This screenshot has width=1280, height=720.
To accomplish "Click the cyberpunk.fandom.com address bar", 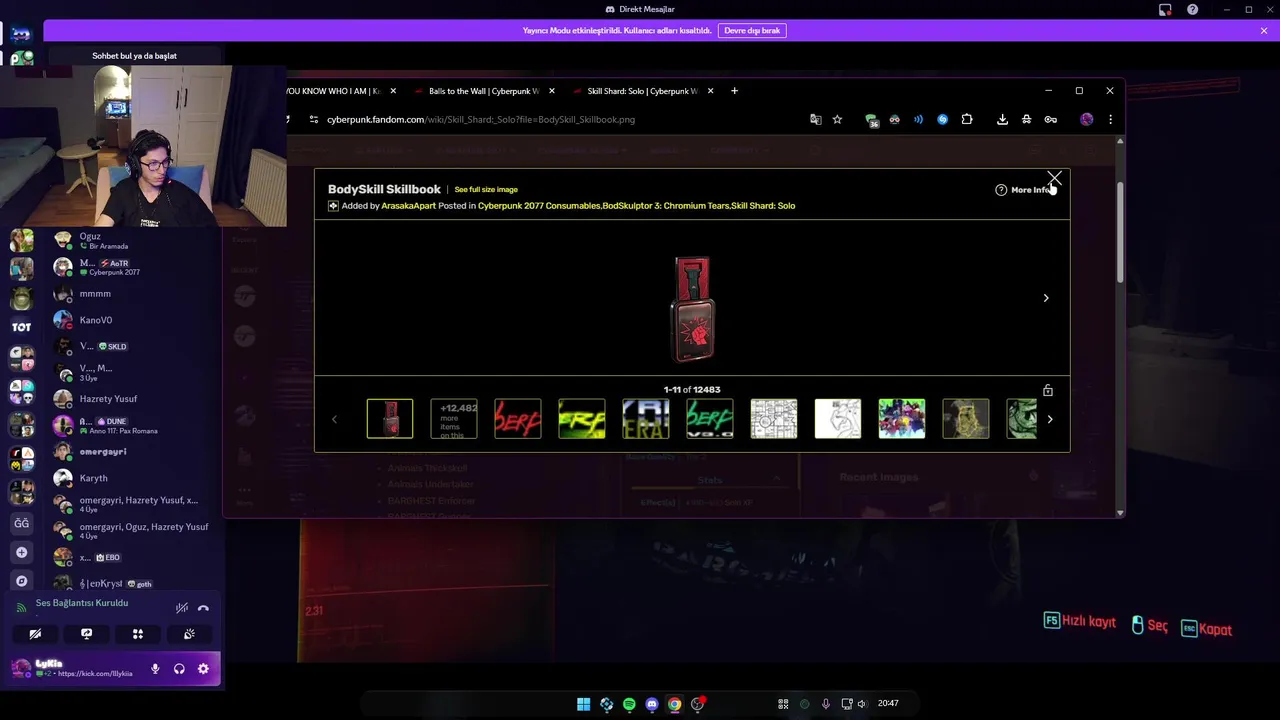I will point(560,119).
